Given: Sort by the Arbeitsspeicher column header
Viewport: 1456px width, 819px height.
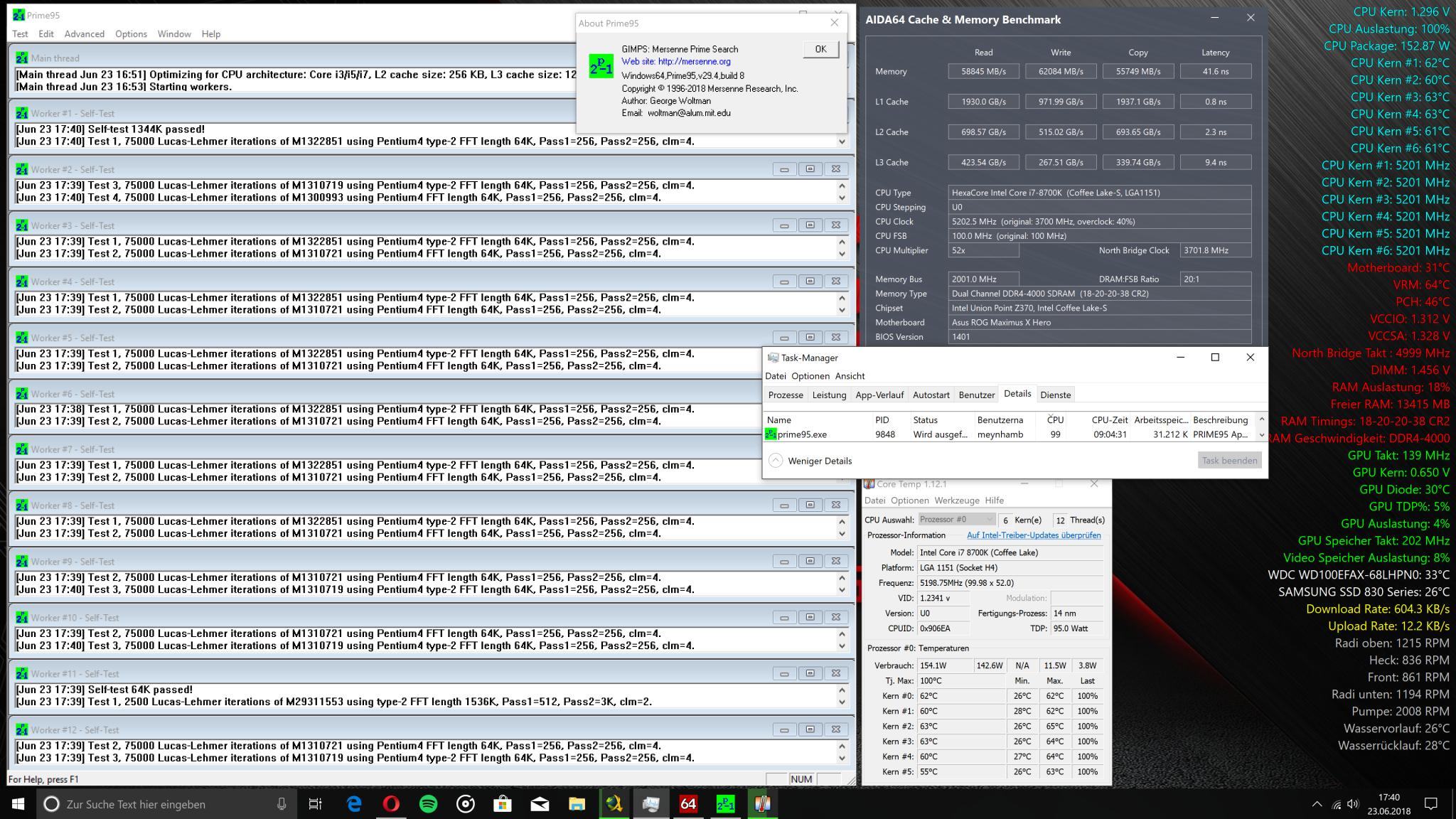Looking at the screenshot, I should tap(1160, 419).
